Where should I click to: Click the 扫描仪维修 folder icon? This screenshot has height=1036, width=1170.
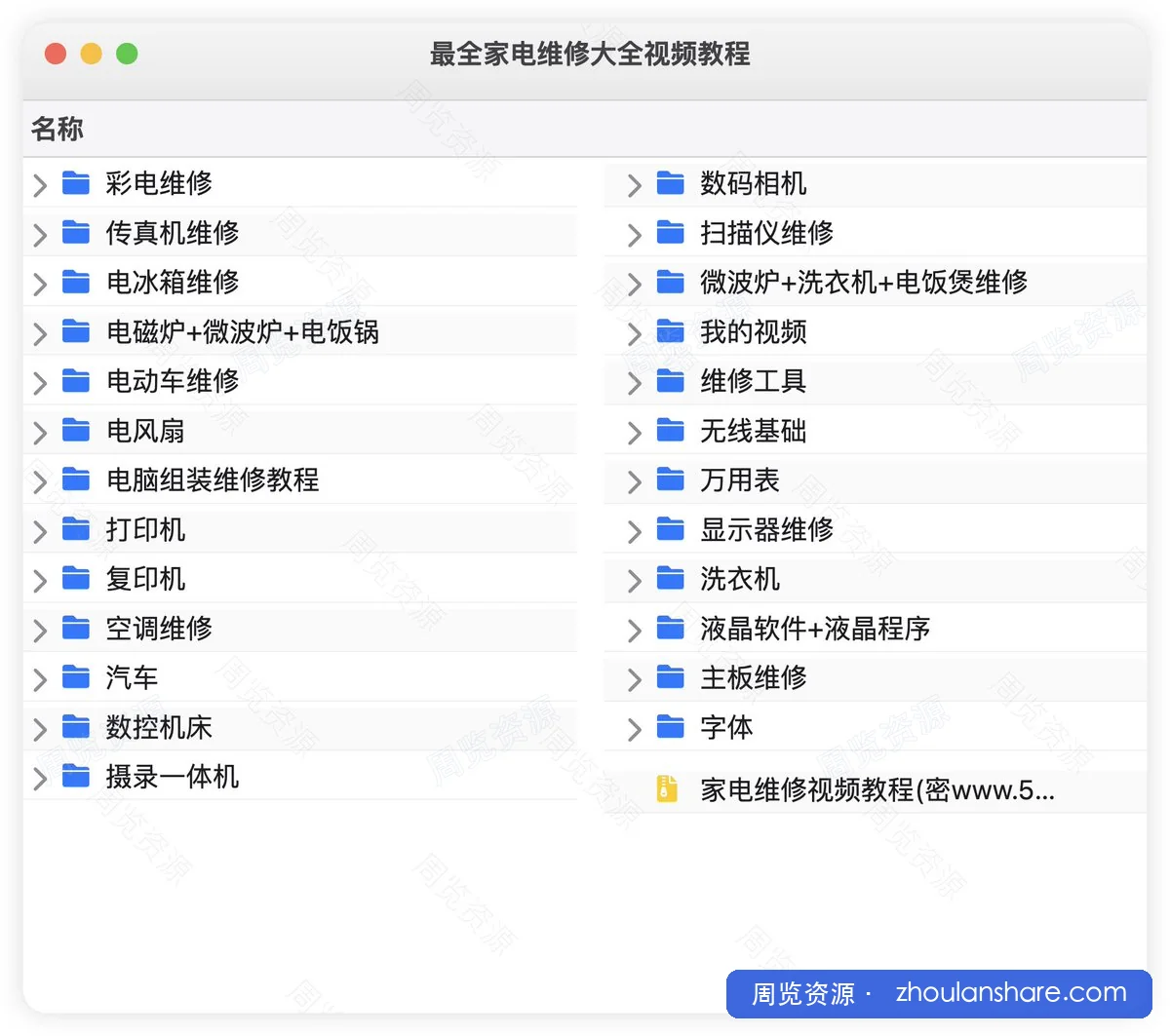click(x=670, y=232)
